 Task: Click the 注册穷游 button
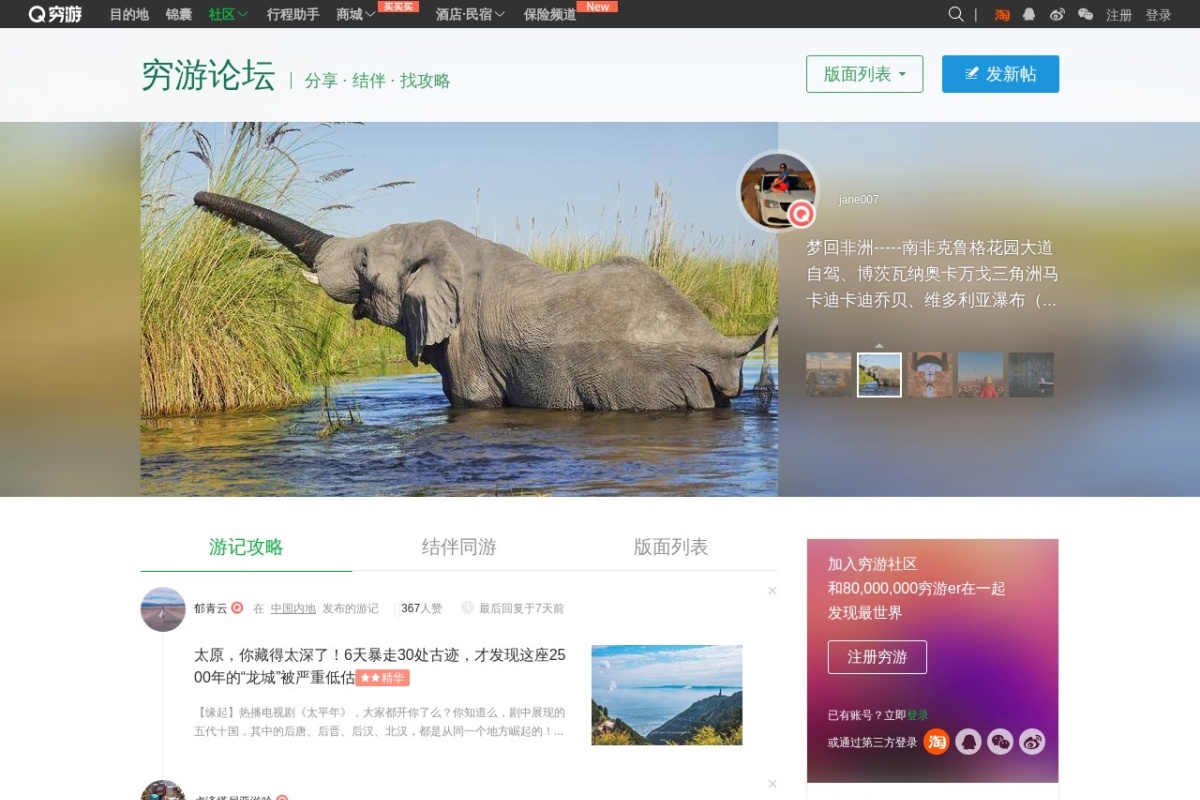pyautogui.click(x=877, y=657)
